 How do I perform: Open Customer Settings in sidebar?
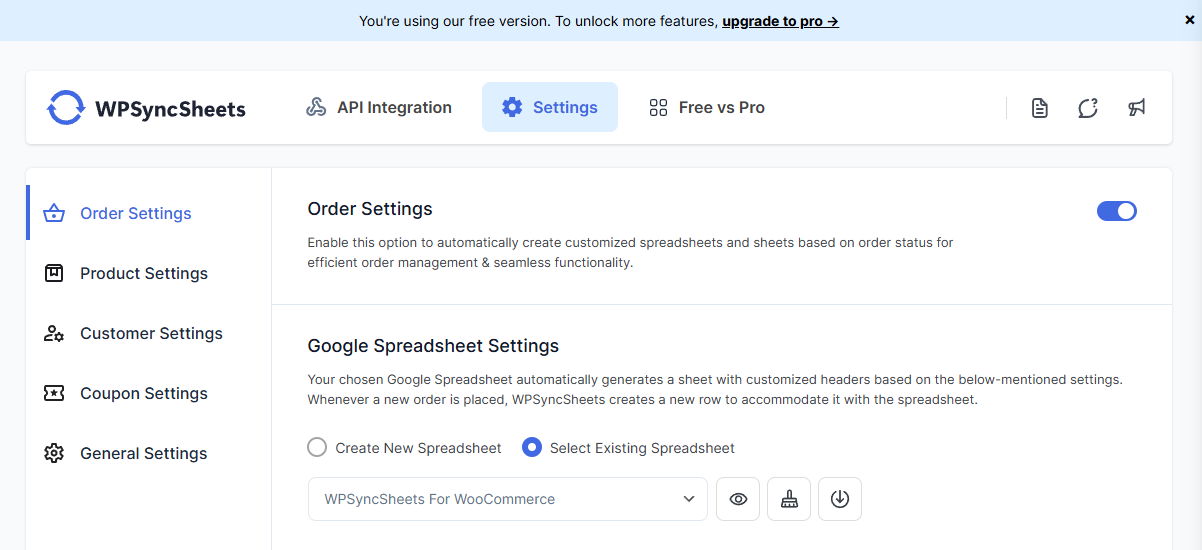(x=149, y=333)
